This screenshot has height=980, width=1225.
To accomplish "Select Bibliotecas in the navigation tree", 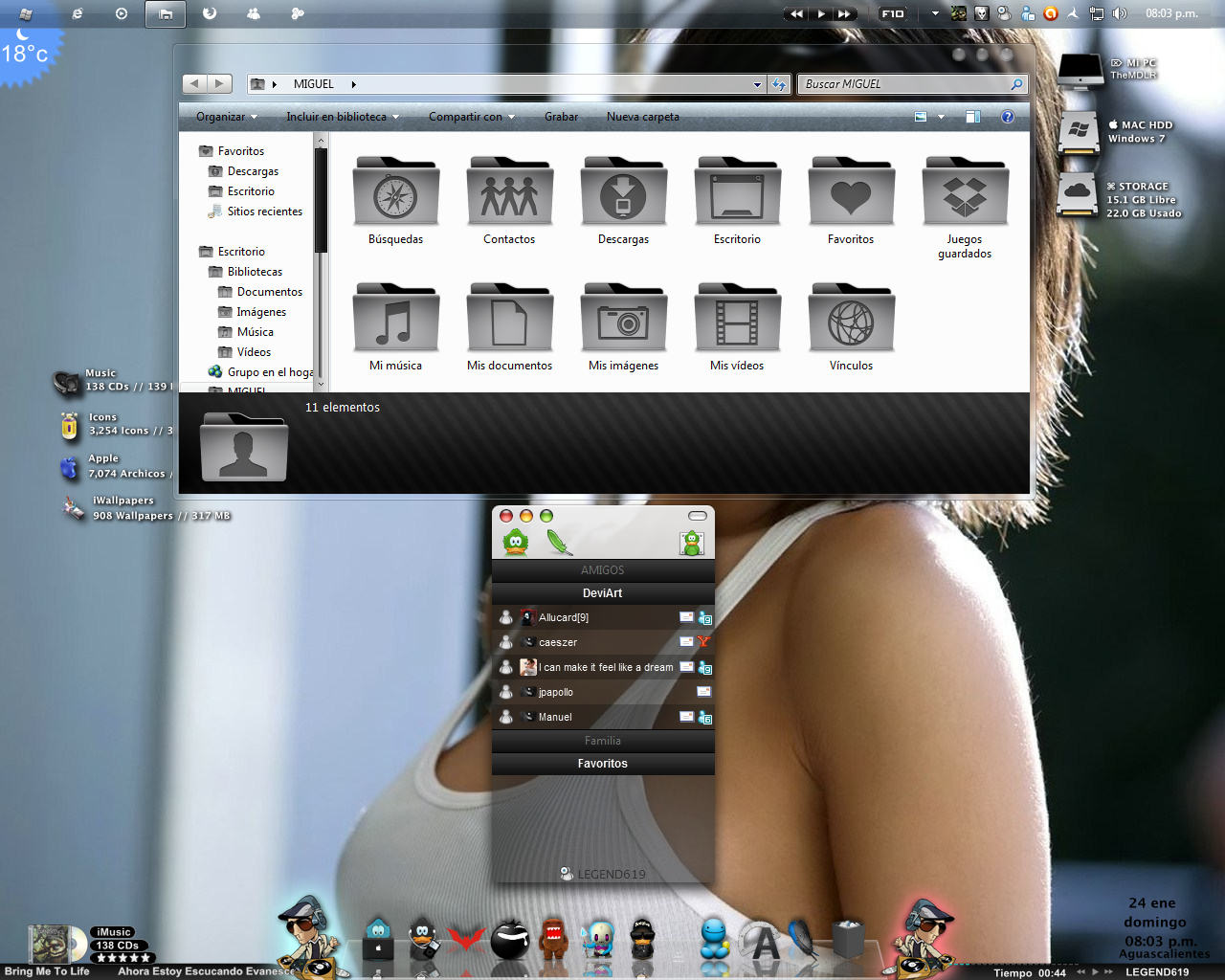I will (x=255, y=272).
